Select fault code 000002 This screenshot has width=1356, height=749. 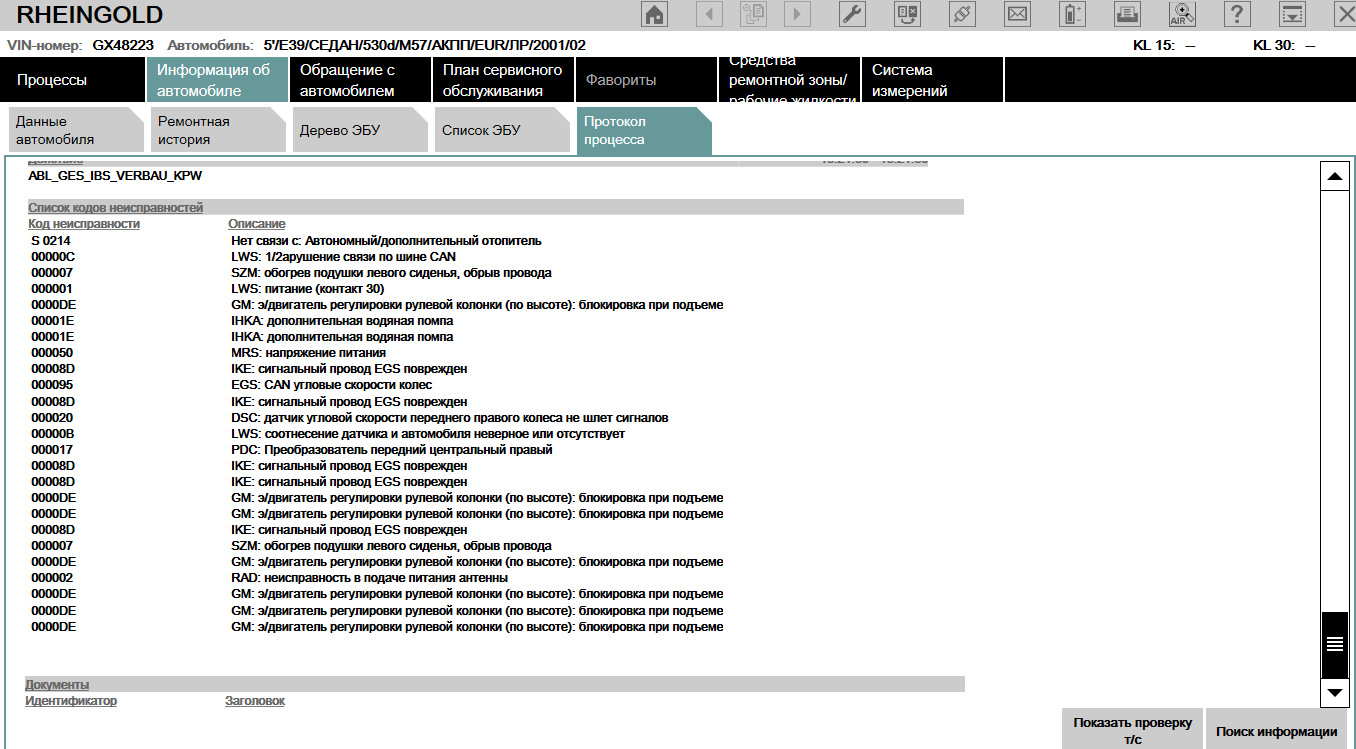click(x=52, y=577)
